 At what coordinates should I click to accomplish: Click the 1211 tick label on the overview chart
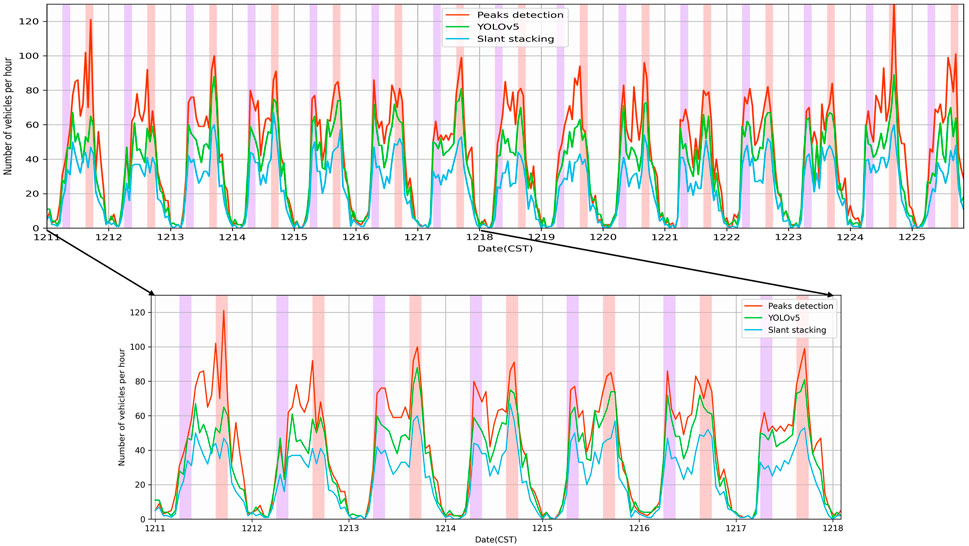(x=46, y=237)
